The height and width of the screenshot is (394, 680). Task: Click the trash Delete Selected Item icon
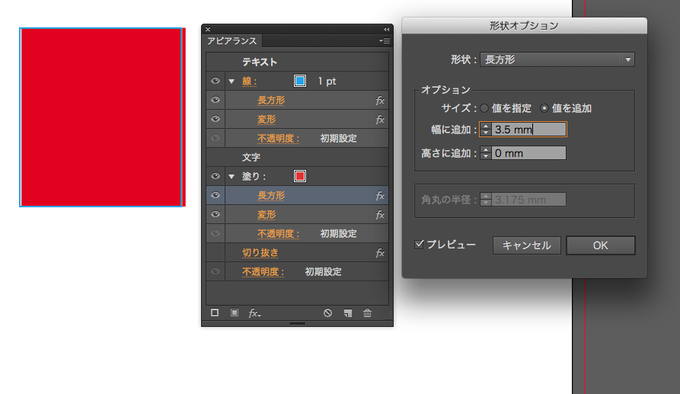coord(367,313)
